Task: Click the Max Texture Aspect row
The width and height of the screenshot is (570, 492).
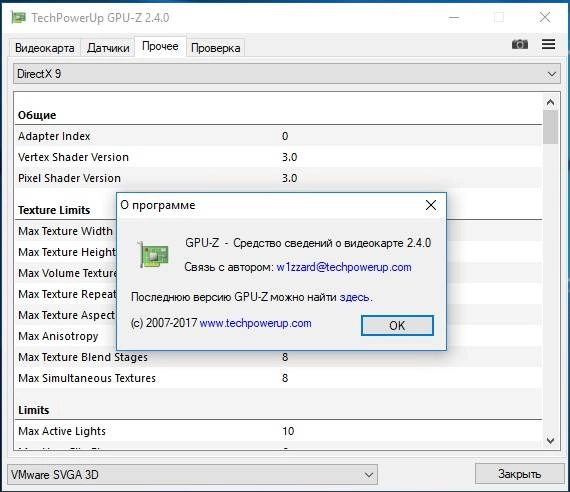Action: (x=65, y=315)
